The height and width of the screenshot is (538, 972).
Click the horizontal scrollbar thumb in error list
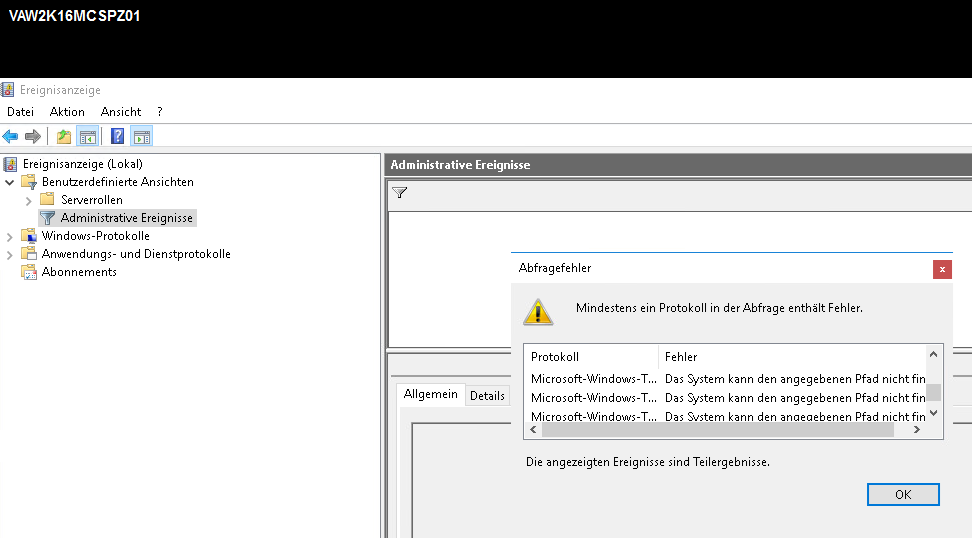pos(718,430)
